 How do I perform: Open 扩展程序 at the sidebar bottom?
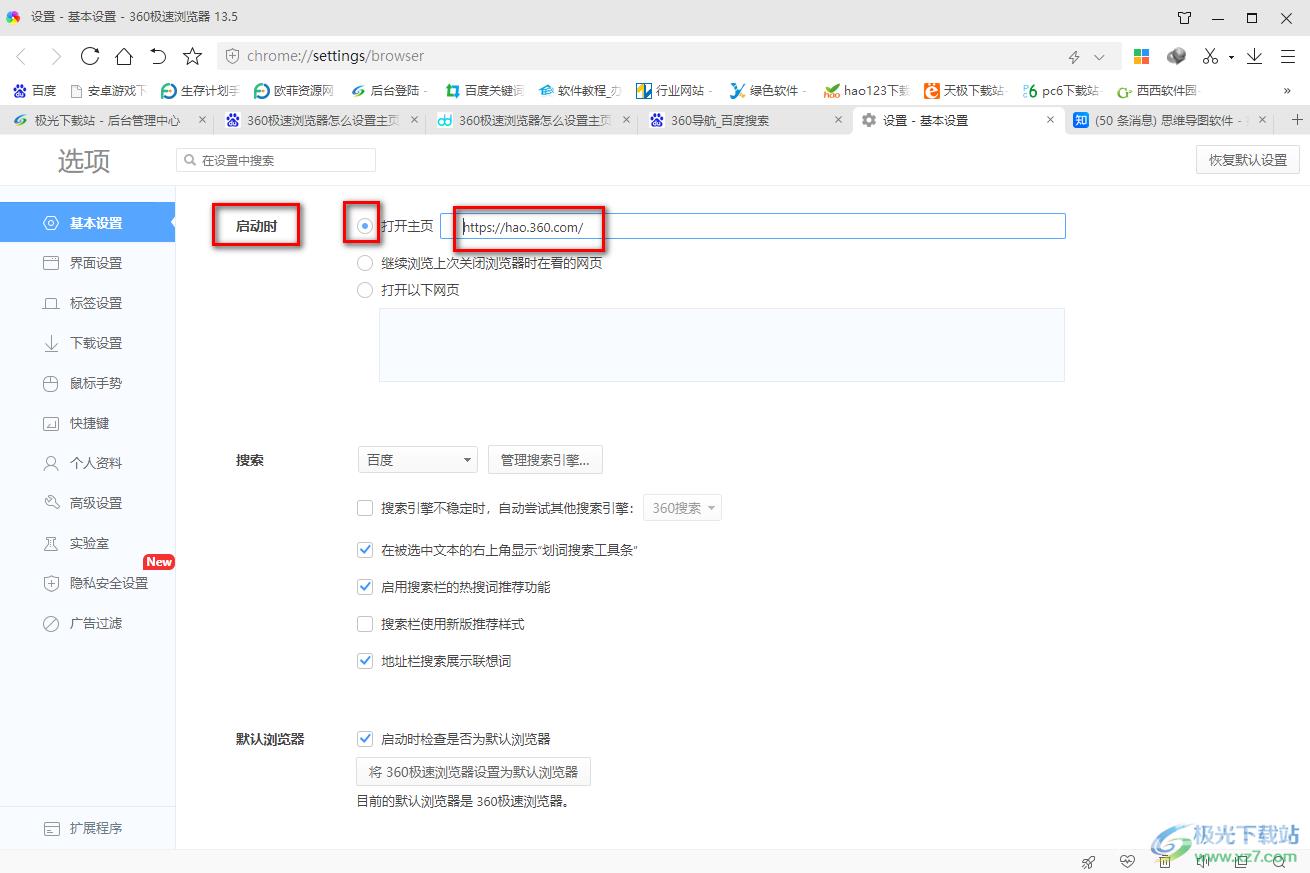87,828
